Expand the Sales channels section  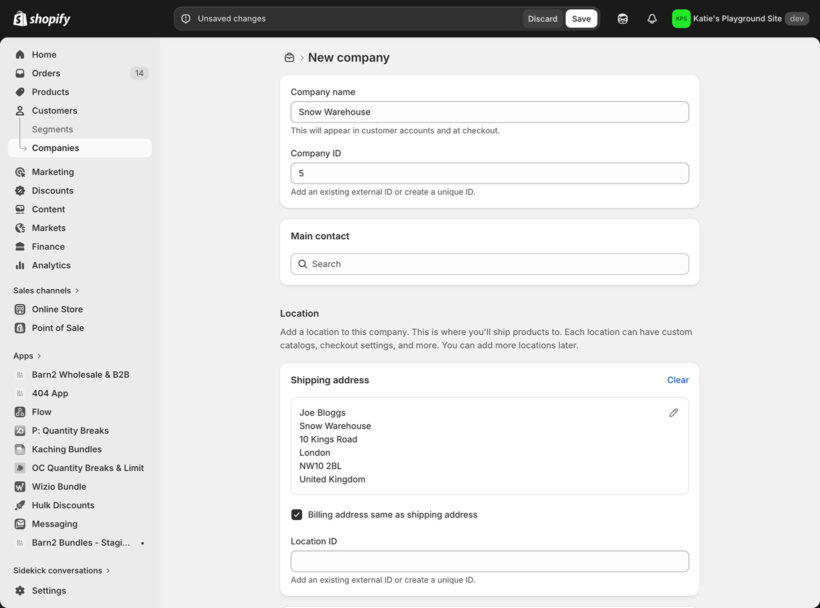[46, 291]
